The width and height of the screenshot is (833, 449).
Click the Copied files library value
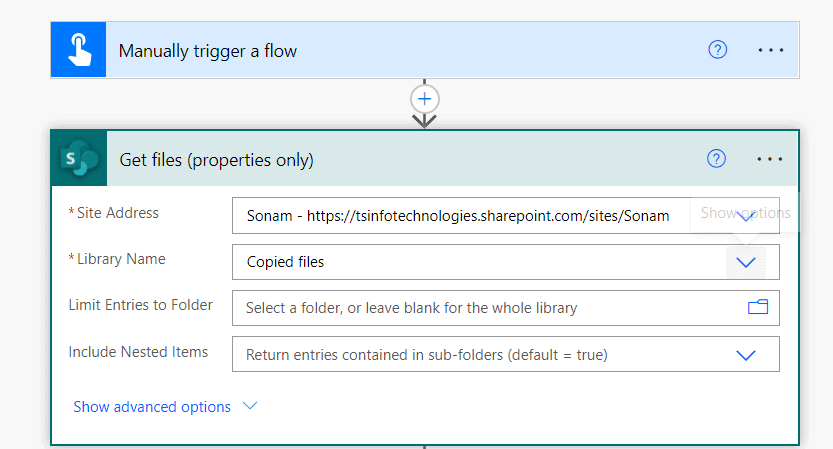(x=286, y=262)
